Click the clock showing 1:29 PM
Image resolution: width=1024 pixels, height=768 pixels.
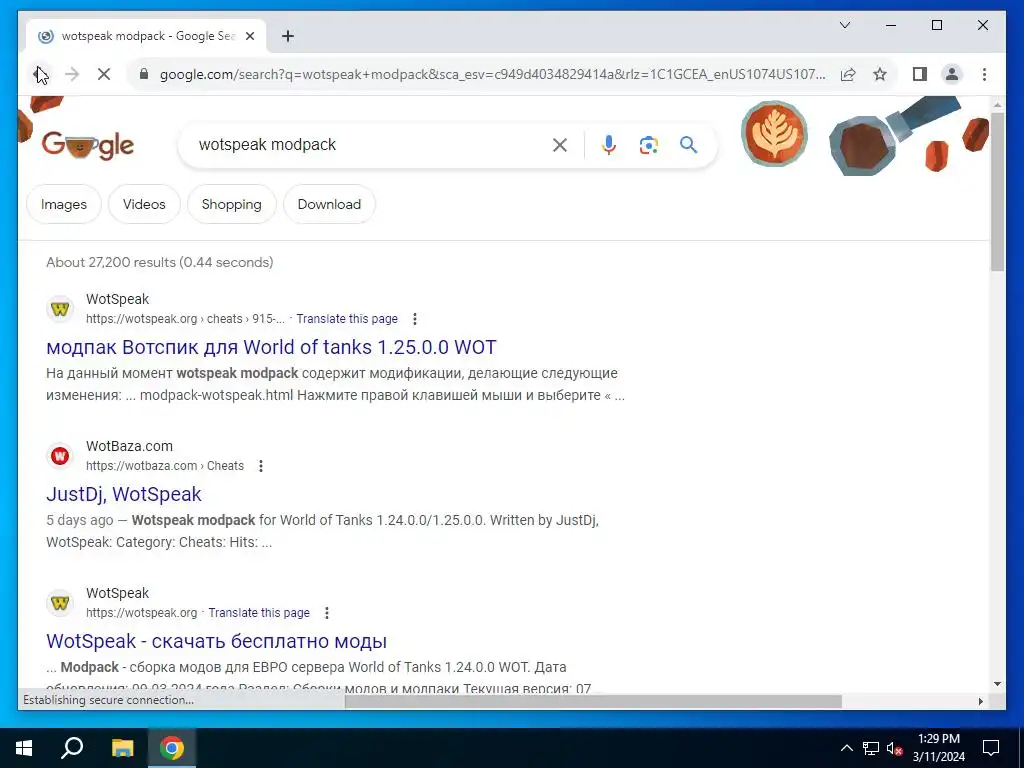pos(938,739)
